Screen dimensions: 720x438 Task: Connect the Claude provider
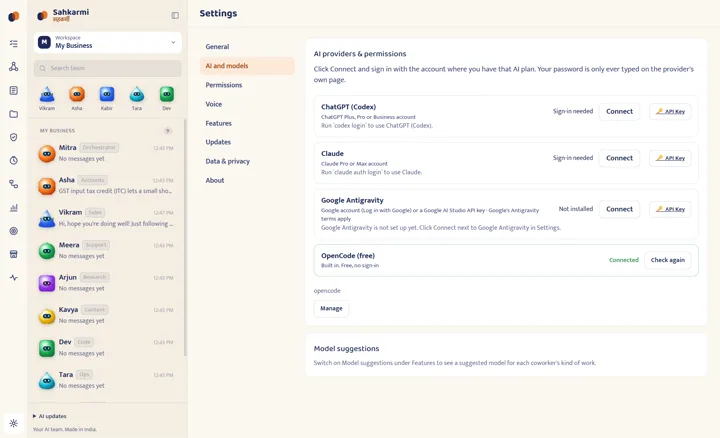[x=619, y=158]
